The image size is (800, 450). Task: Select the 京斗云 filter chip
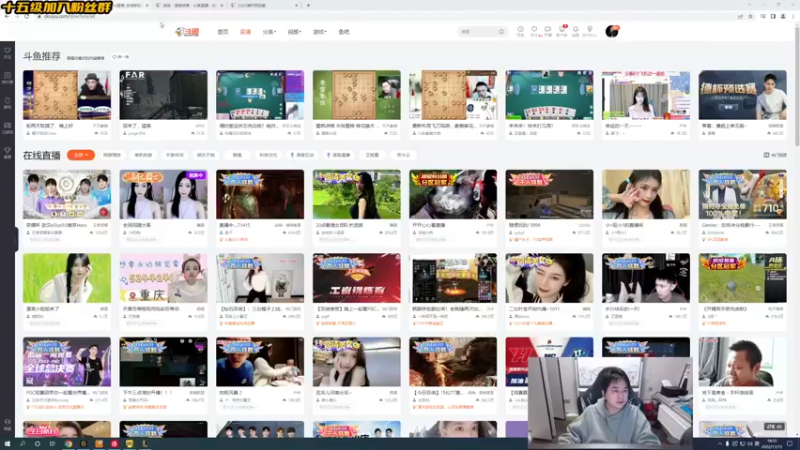[x=404, y=155]
